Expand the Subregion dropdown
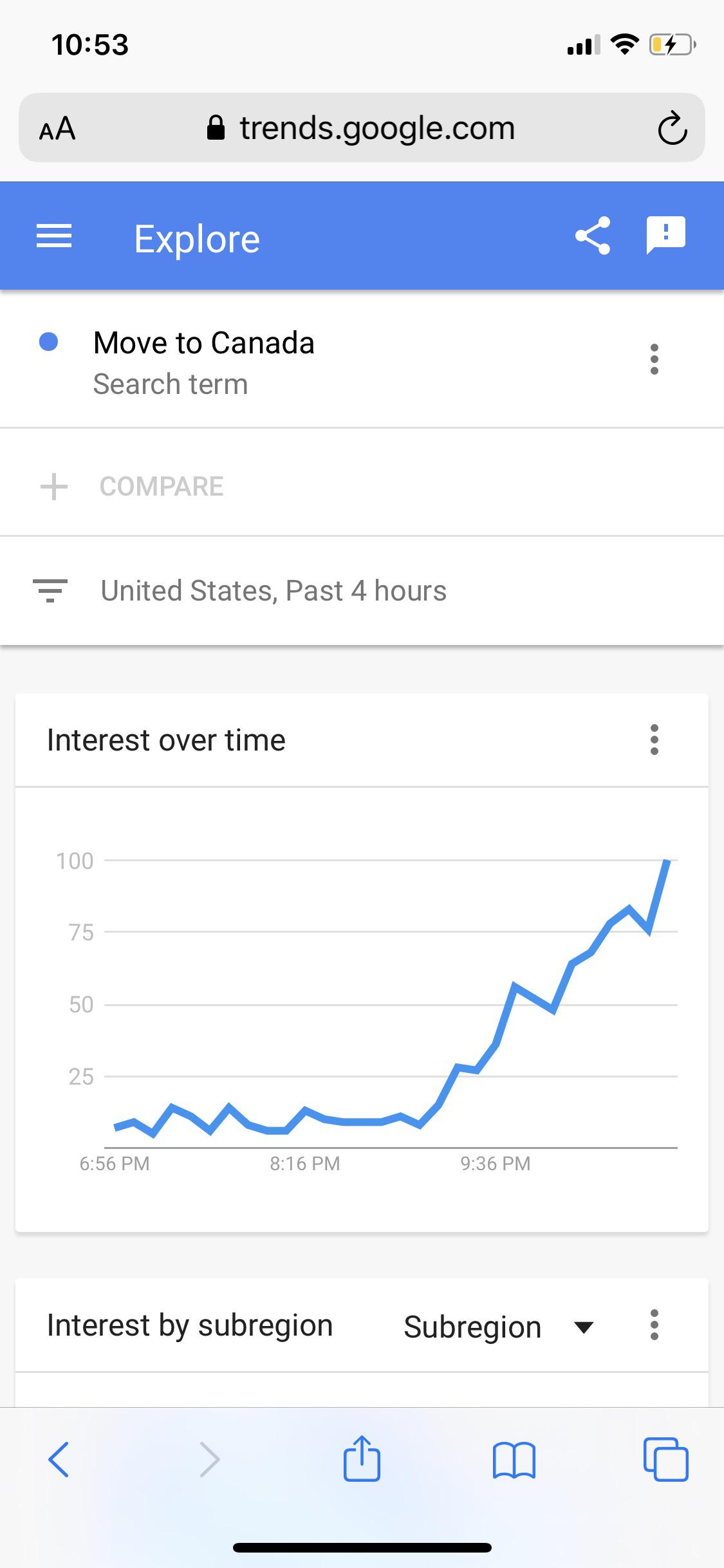724x1568 pixels. point(499,1327)
